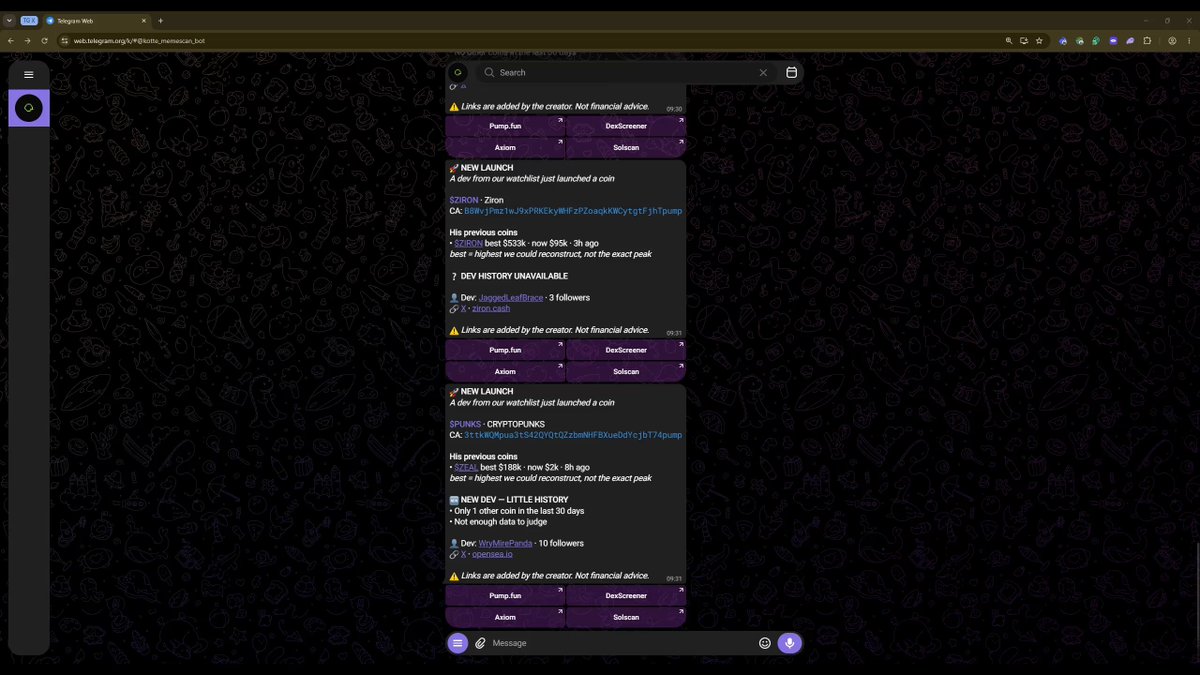Open the $ZEAL previous coin link

pos(466,467)
